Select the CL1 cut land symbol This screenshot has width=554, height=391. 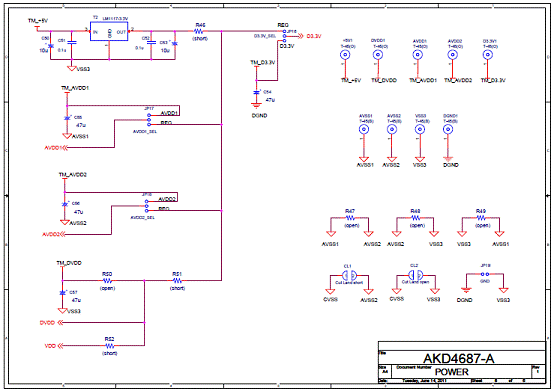click(349, 275)
